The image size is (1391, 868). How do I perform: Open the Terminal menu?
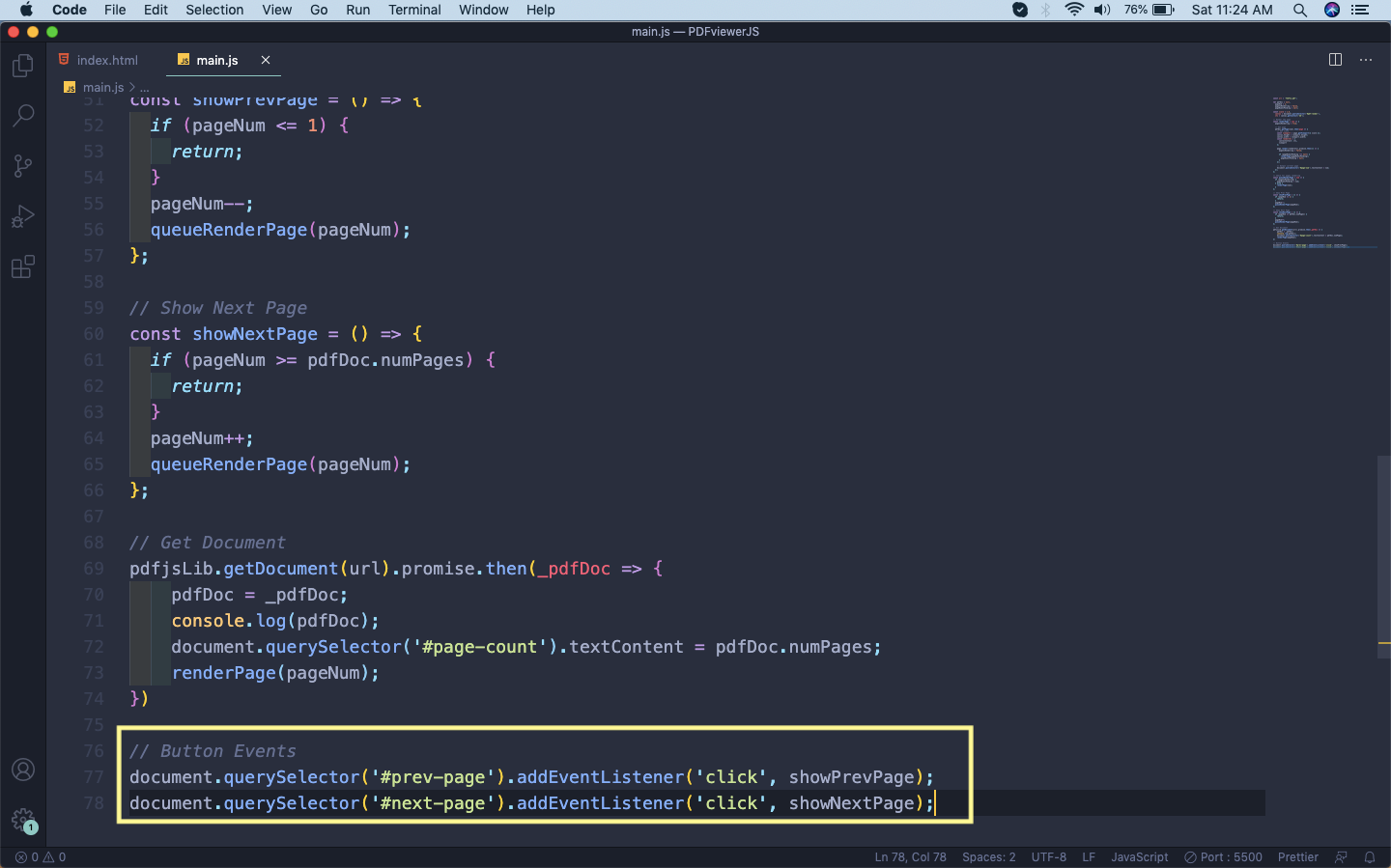(414, 10)
